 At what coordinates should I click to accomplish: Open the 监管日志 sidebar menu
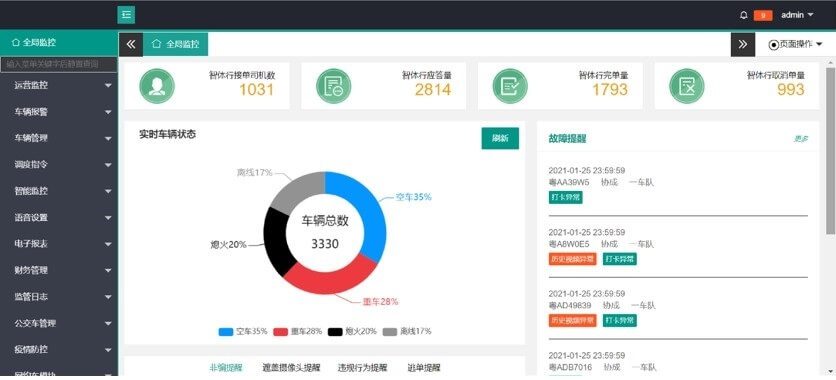pos(59,297)
